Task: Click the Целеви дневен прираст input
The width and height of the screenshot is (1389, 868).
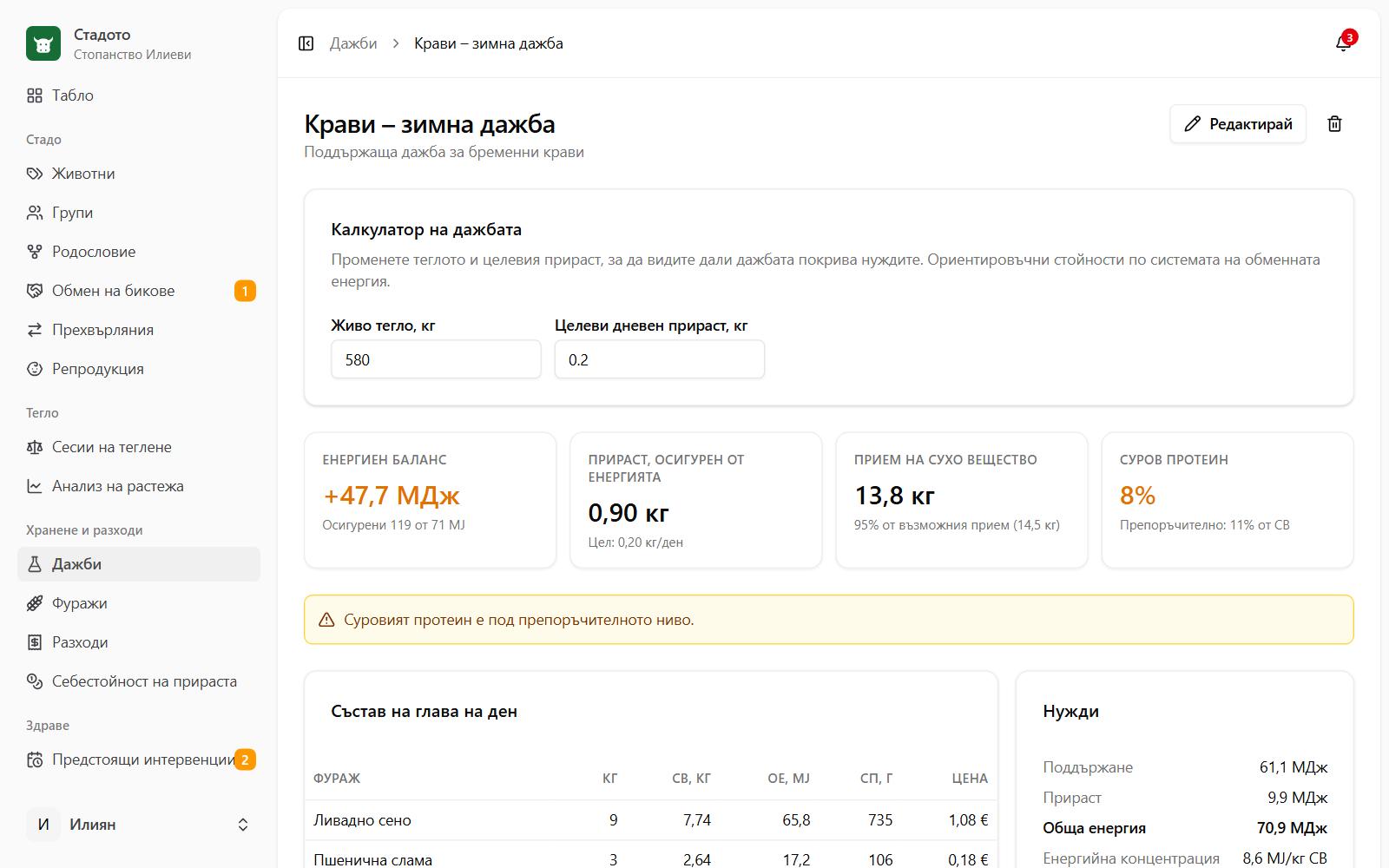Action: tap(660, 359)
